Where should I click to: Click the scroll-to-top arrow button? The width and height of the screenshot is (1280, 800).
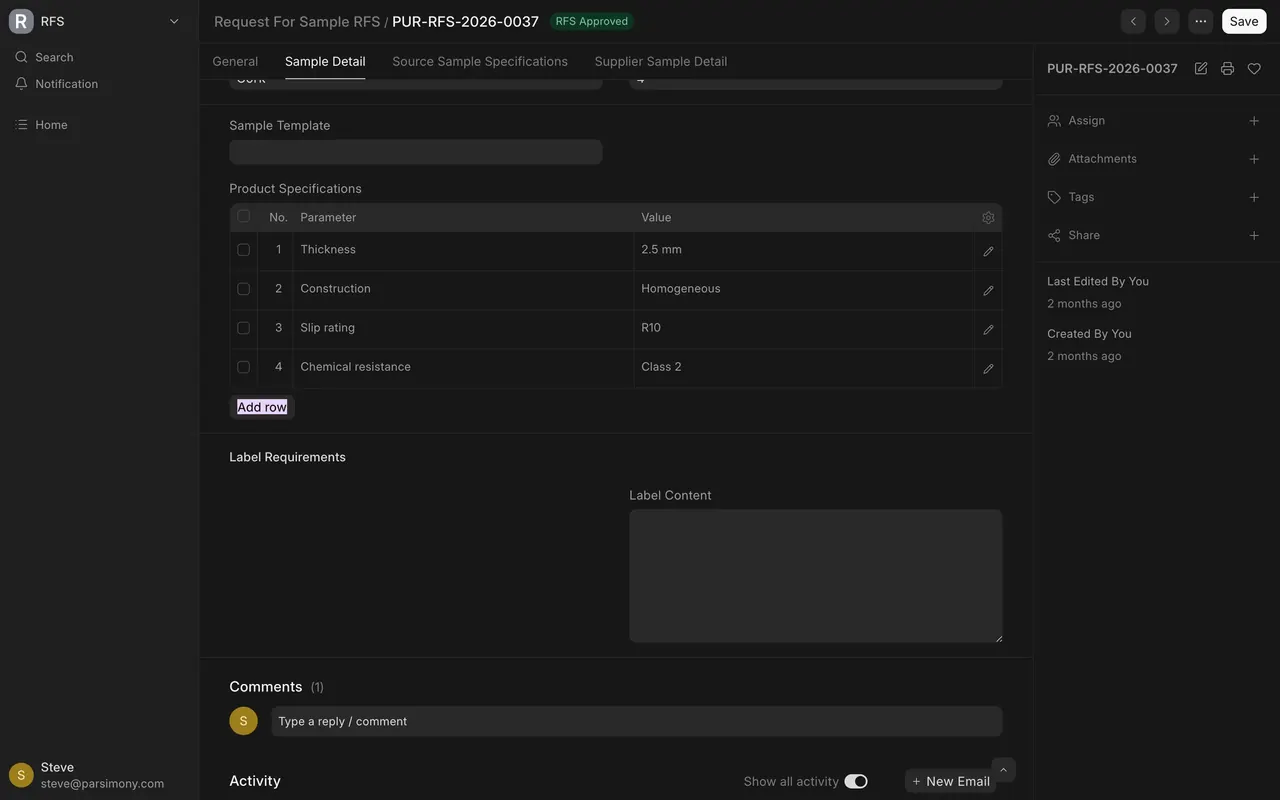pos(1004,769)
